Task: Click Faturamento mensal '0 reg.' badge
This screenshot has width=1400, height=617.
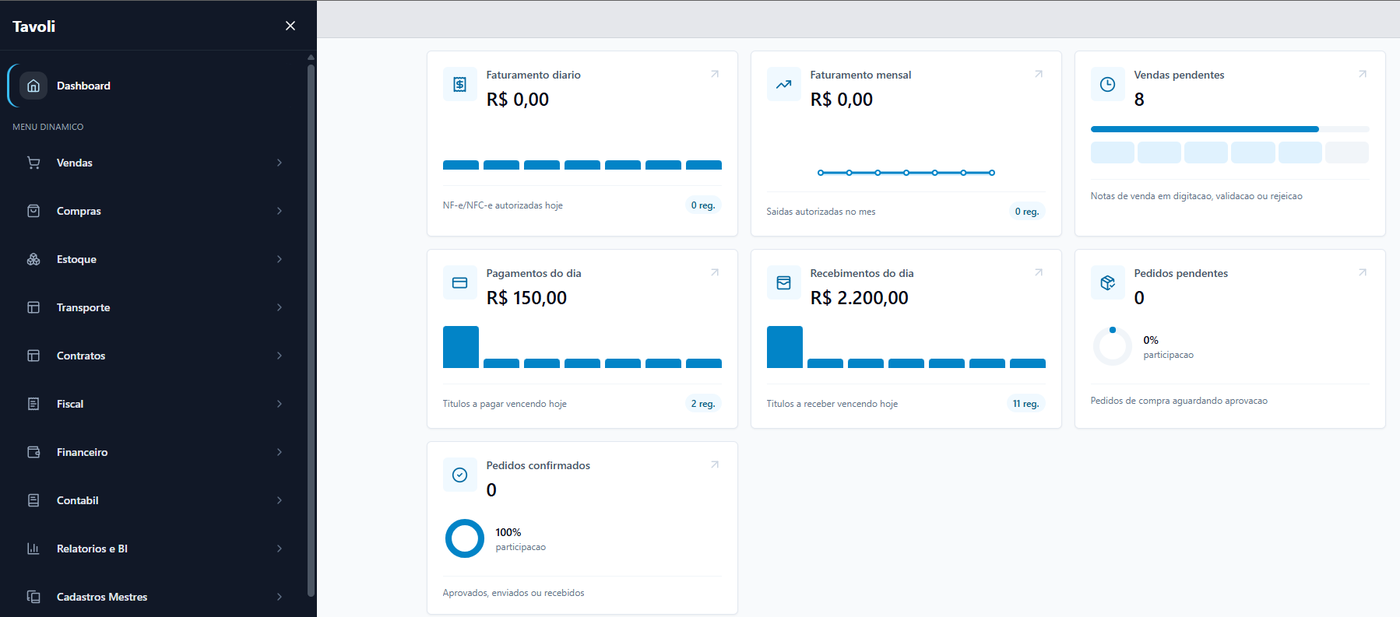Action: [x=1027, y=211]
